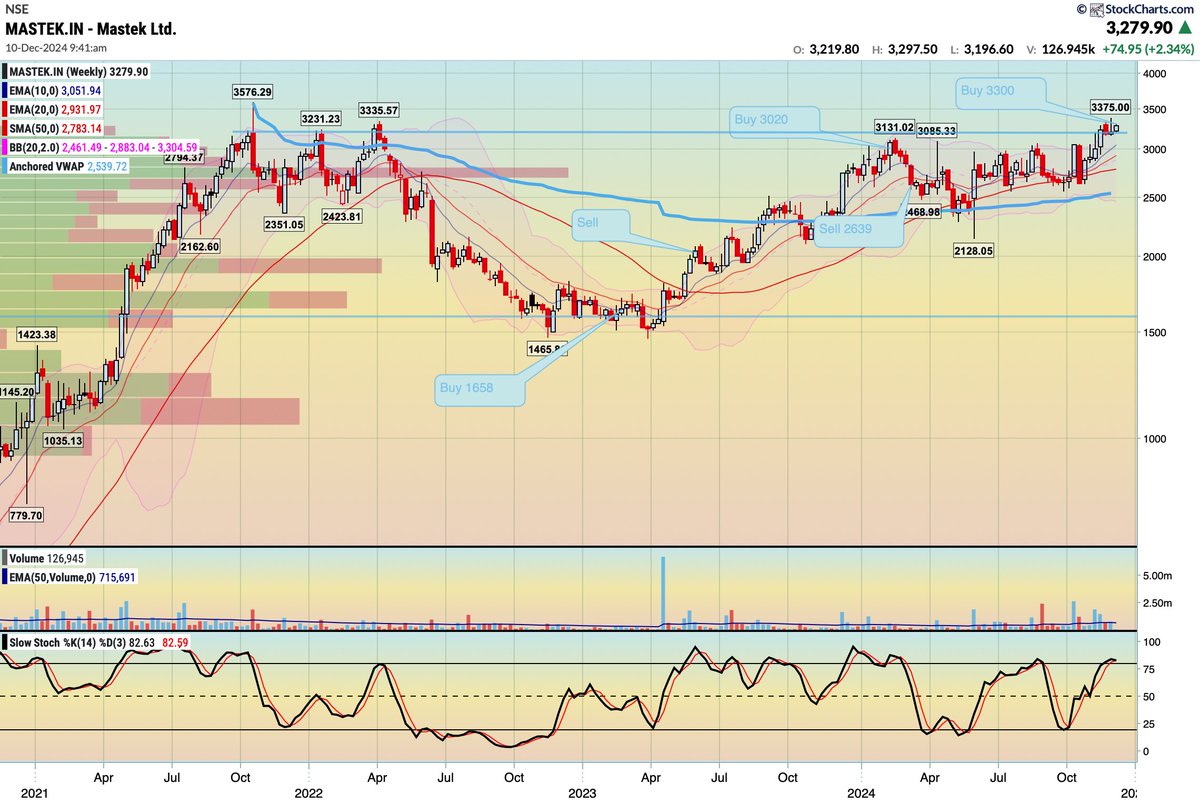Click the 2.50m volume axis label
This screenshot has height=804, width=1200.
pyautogui.click(x=1159, y=602)
